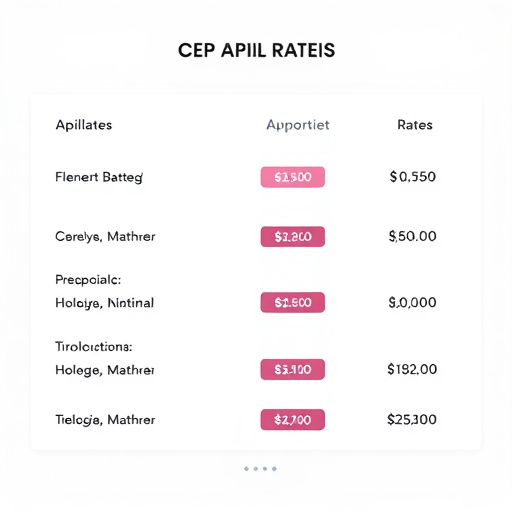
Task: Click the Tirolorctiona section label
Action: pyautogui.click(x=94, y=347)
